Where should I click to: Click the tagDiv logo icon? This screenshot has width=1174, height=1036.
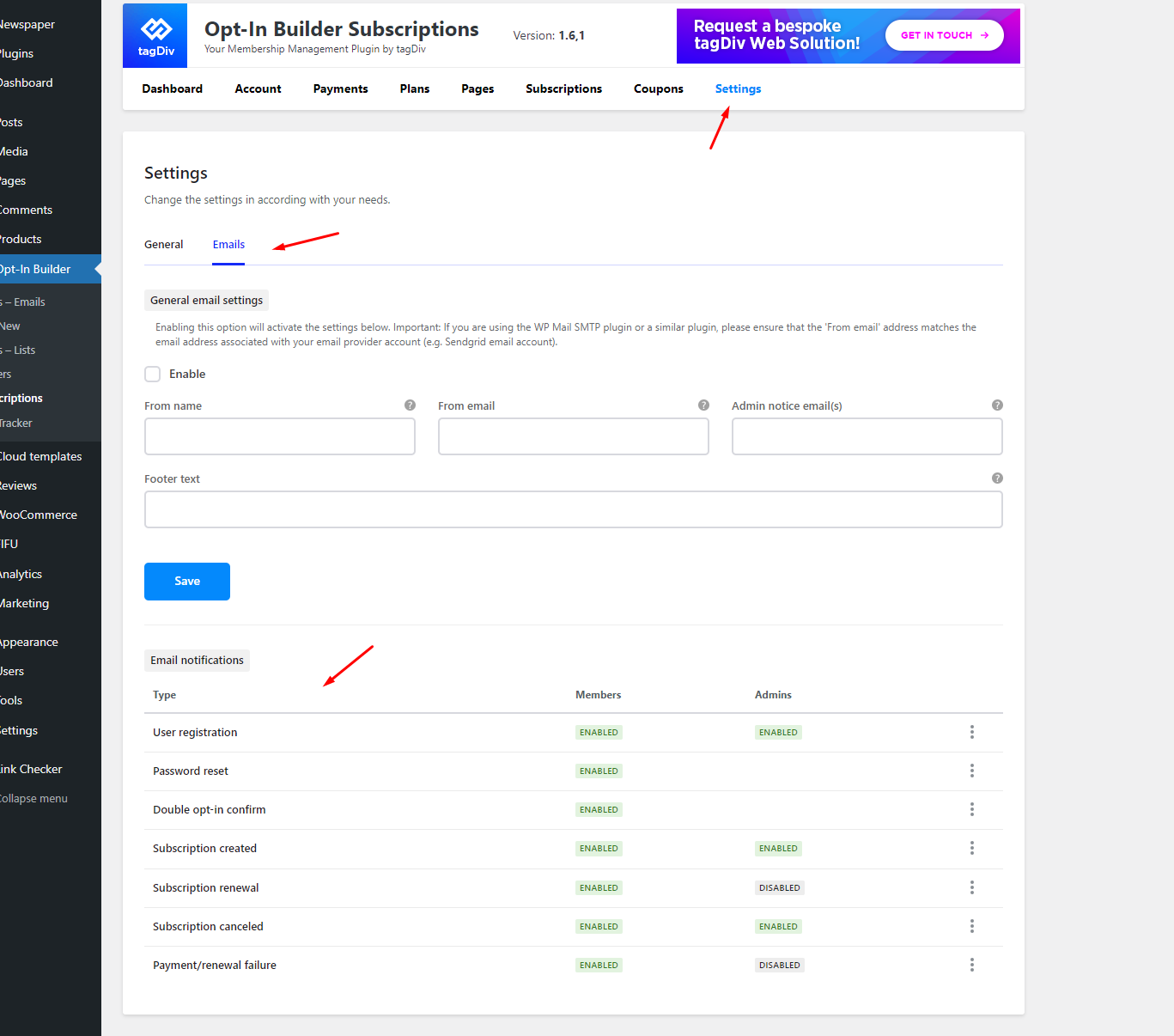click(155, 35)
